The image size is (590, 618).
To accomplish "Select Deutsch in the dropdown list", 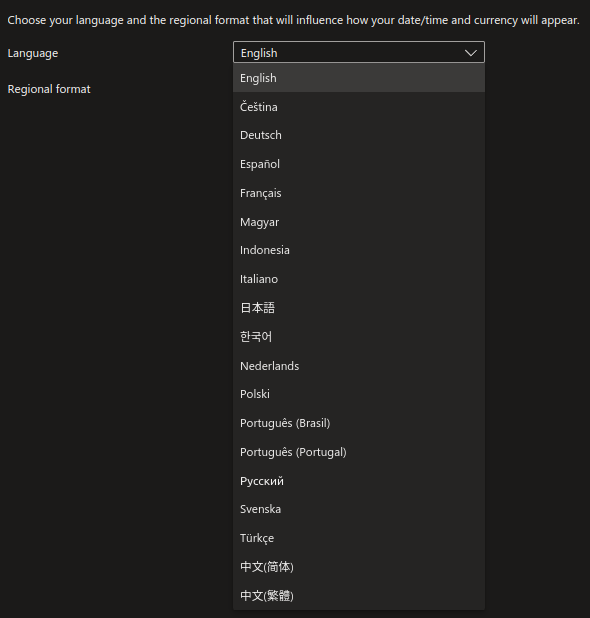I will coord(359,136).
